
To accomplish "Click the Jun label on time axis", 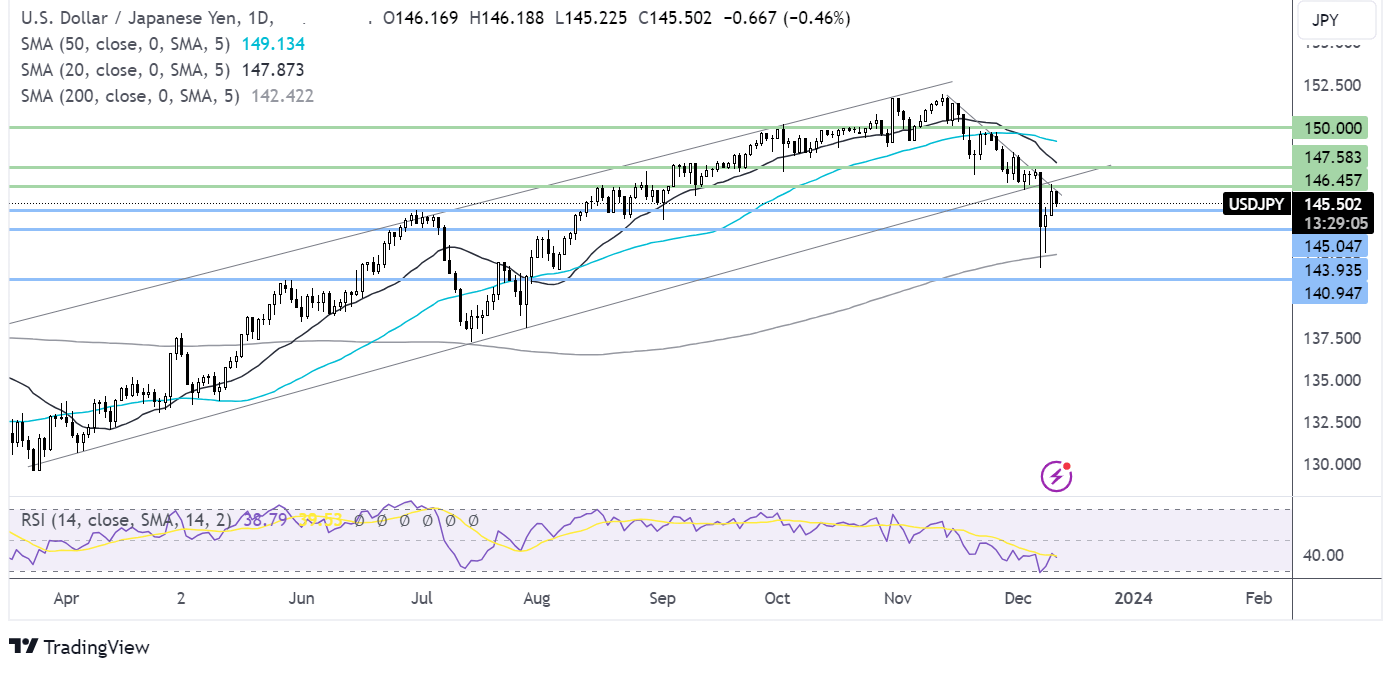I will coord(301,598).
